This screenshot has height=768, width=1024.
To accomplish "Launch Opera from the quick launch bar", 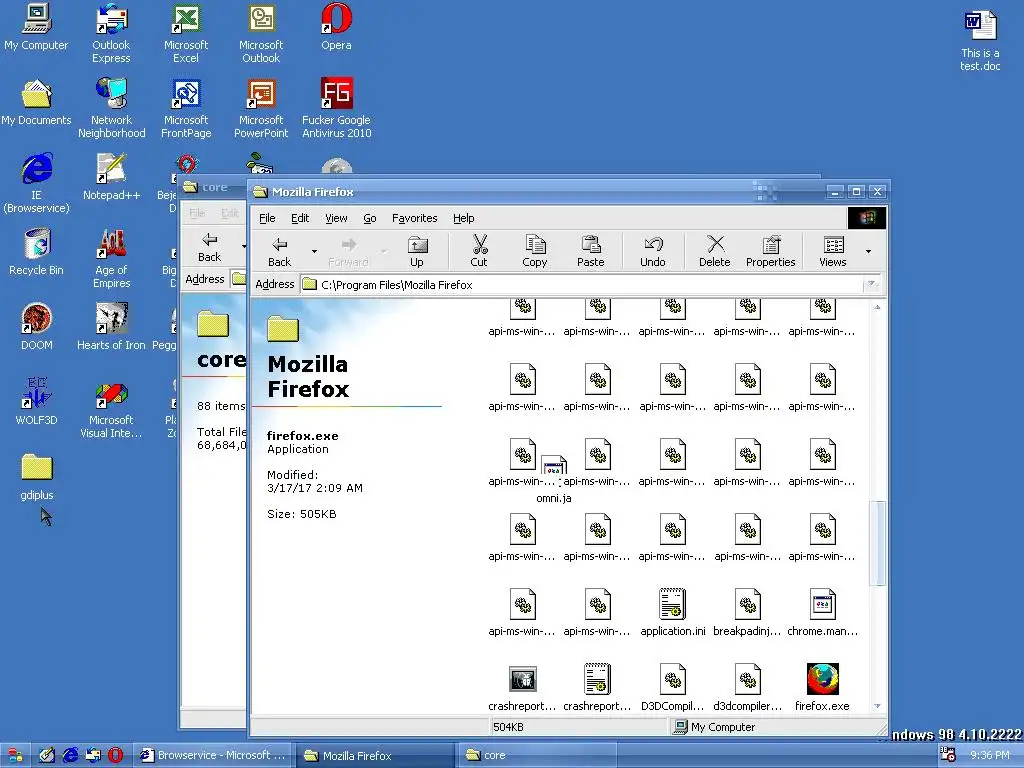I will tap(116, 756).
